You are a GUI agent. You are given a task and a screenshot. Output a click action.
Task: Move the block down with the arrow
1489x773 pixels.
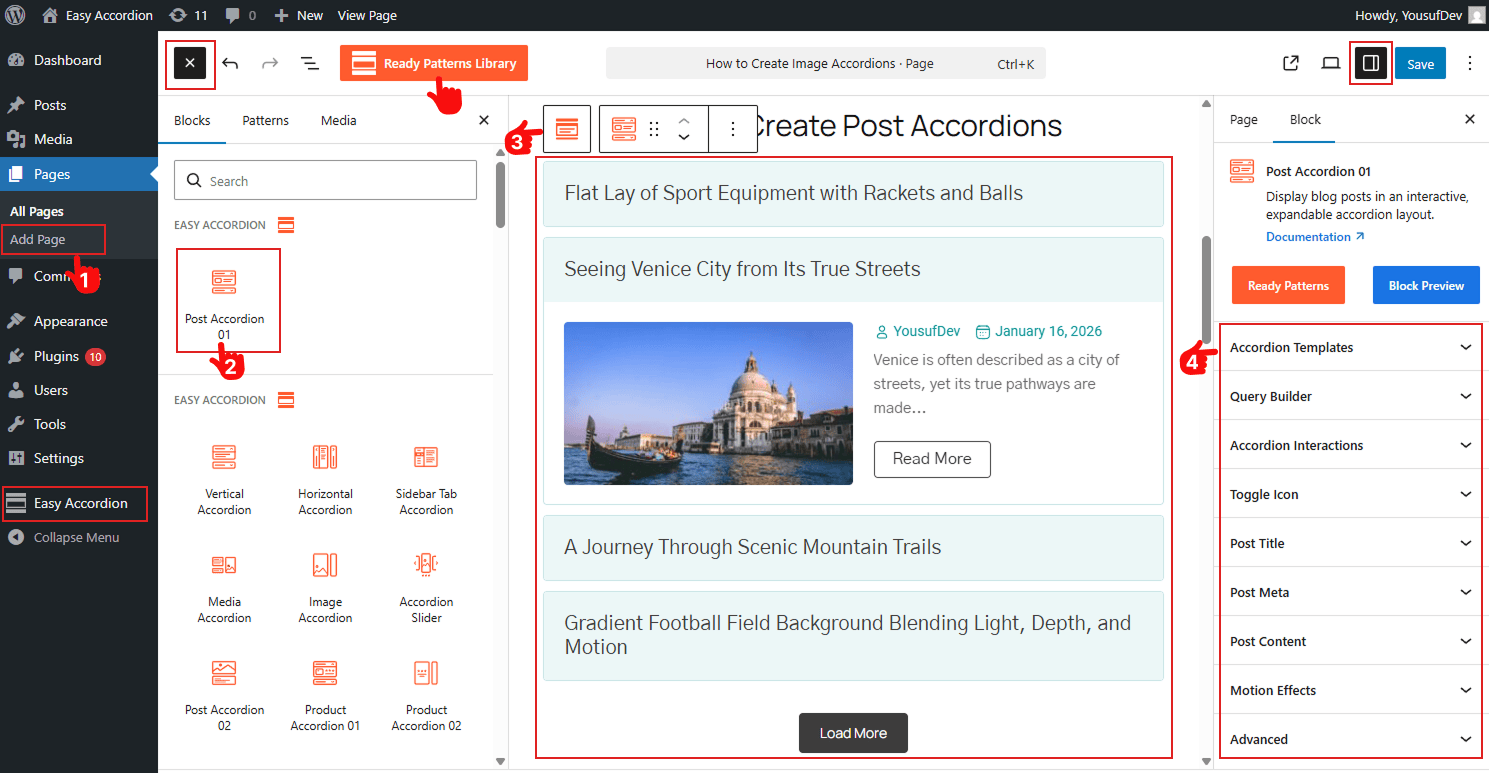(x=684, y=137)
